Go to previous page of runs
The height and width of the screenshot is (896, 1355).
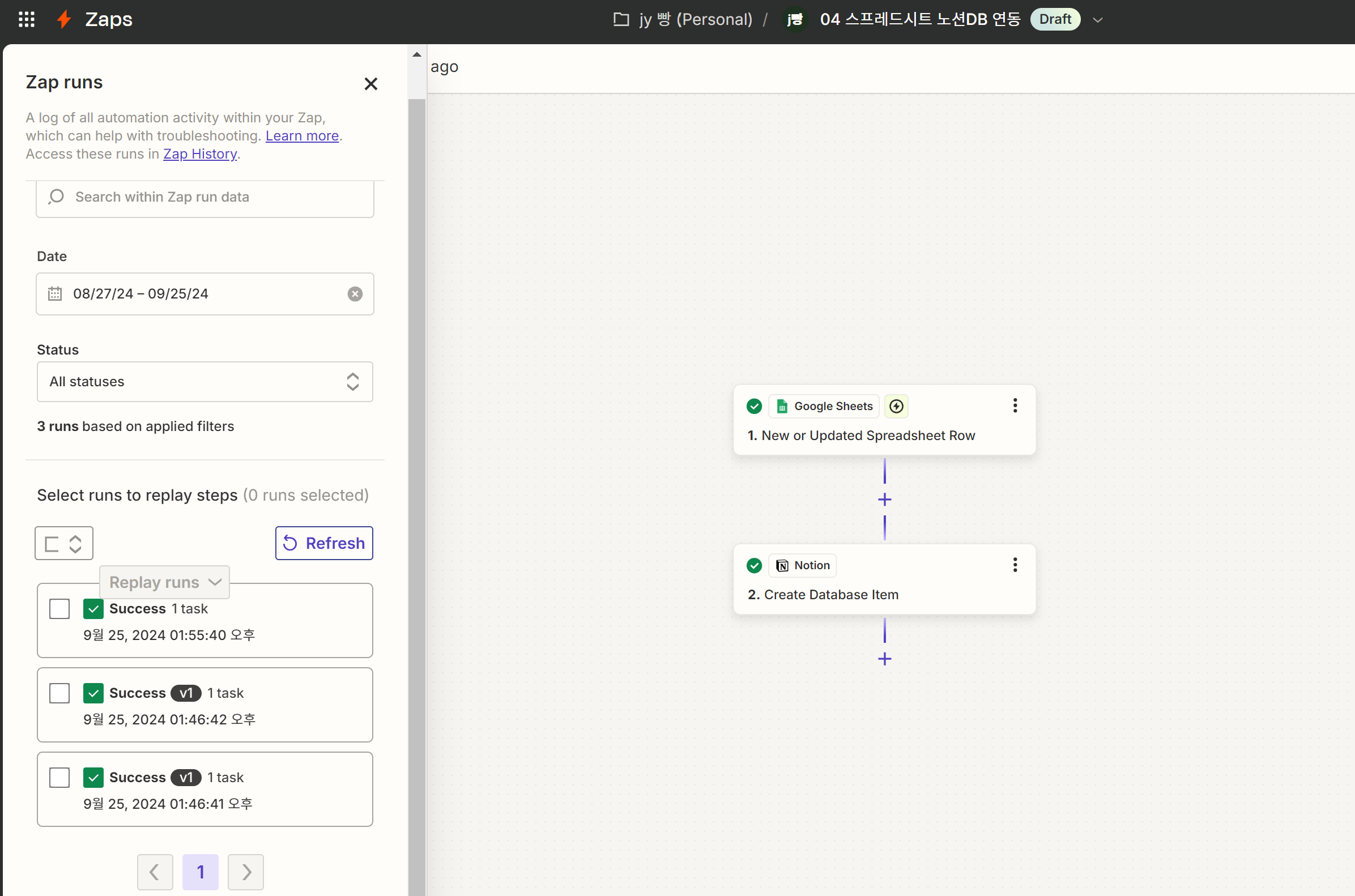click(x=155, y=872)
